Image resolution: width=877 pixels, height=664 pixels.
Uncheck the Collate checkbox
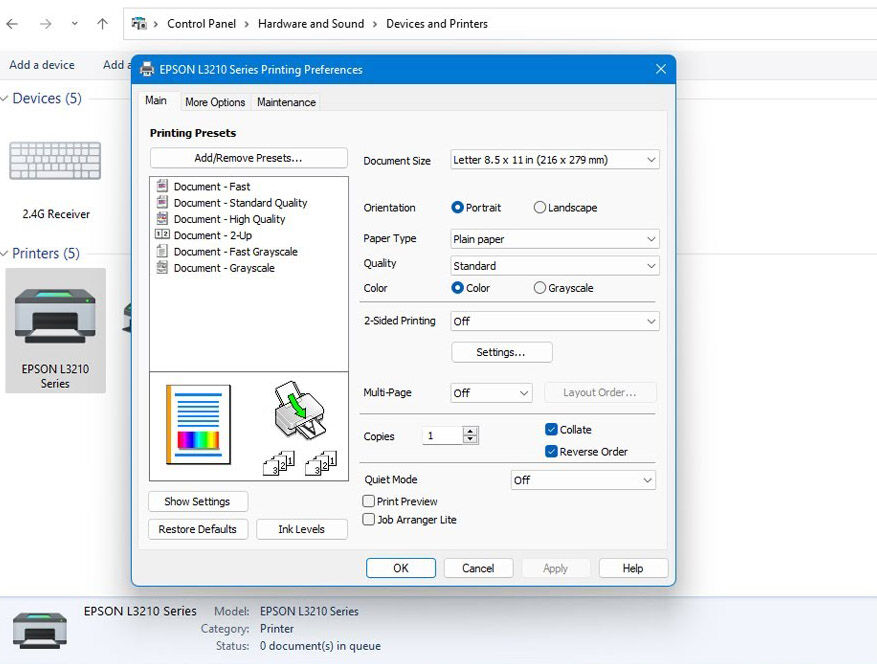551,429
